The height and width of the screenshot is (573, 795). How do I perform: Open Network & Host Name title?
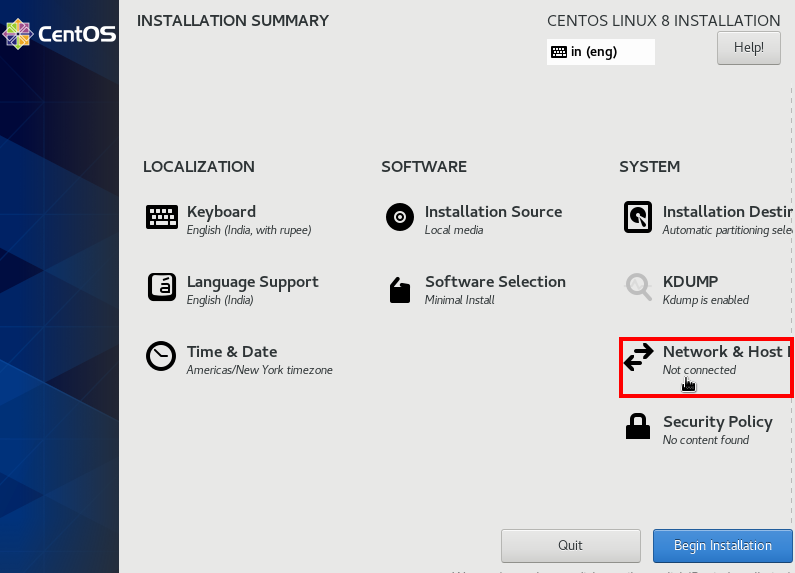tap(727, 351)
